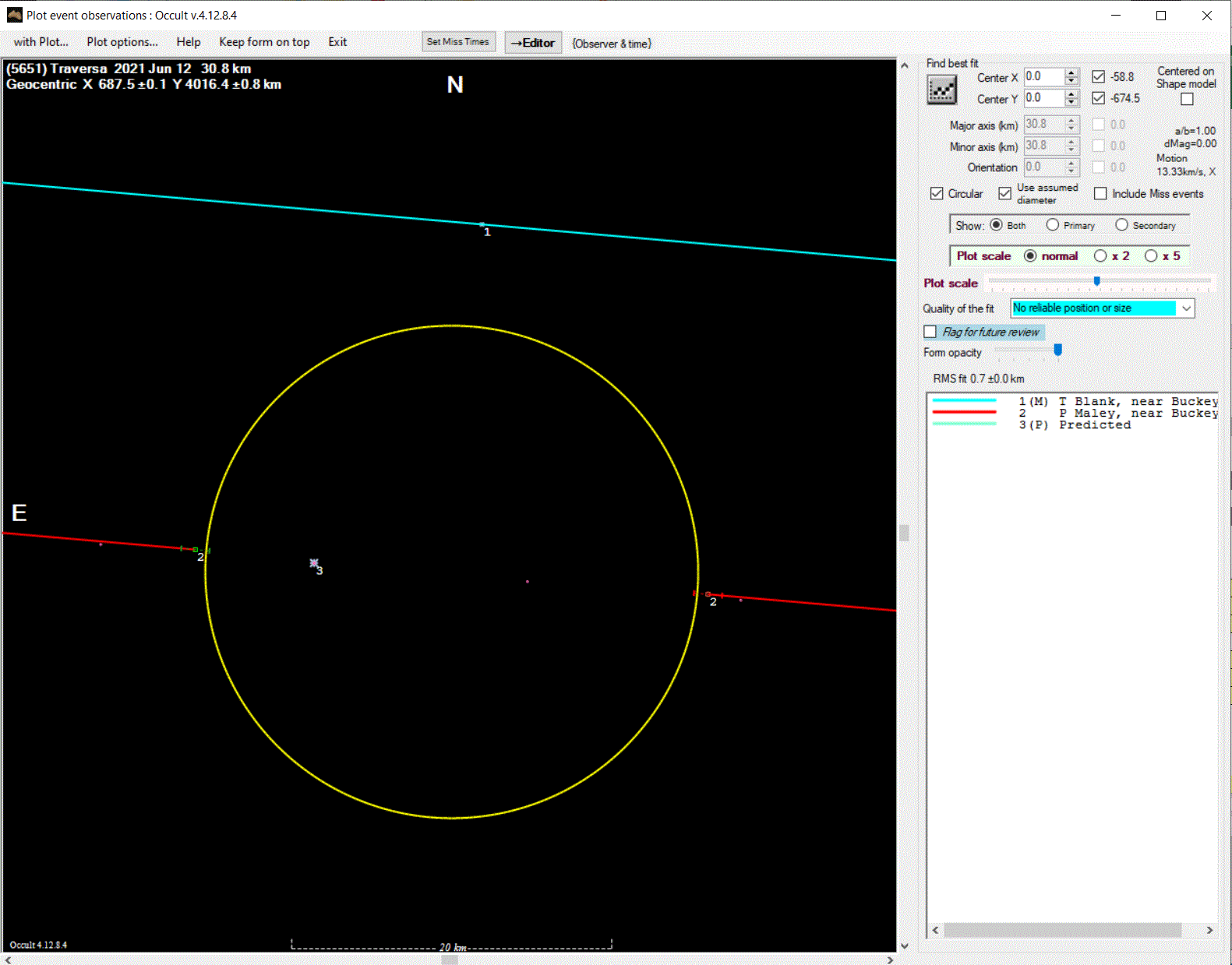Enable 'Centered on Shape model' checkbox
This screenshot has height=965, width=1232.
[x=1187, y=99]
